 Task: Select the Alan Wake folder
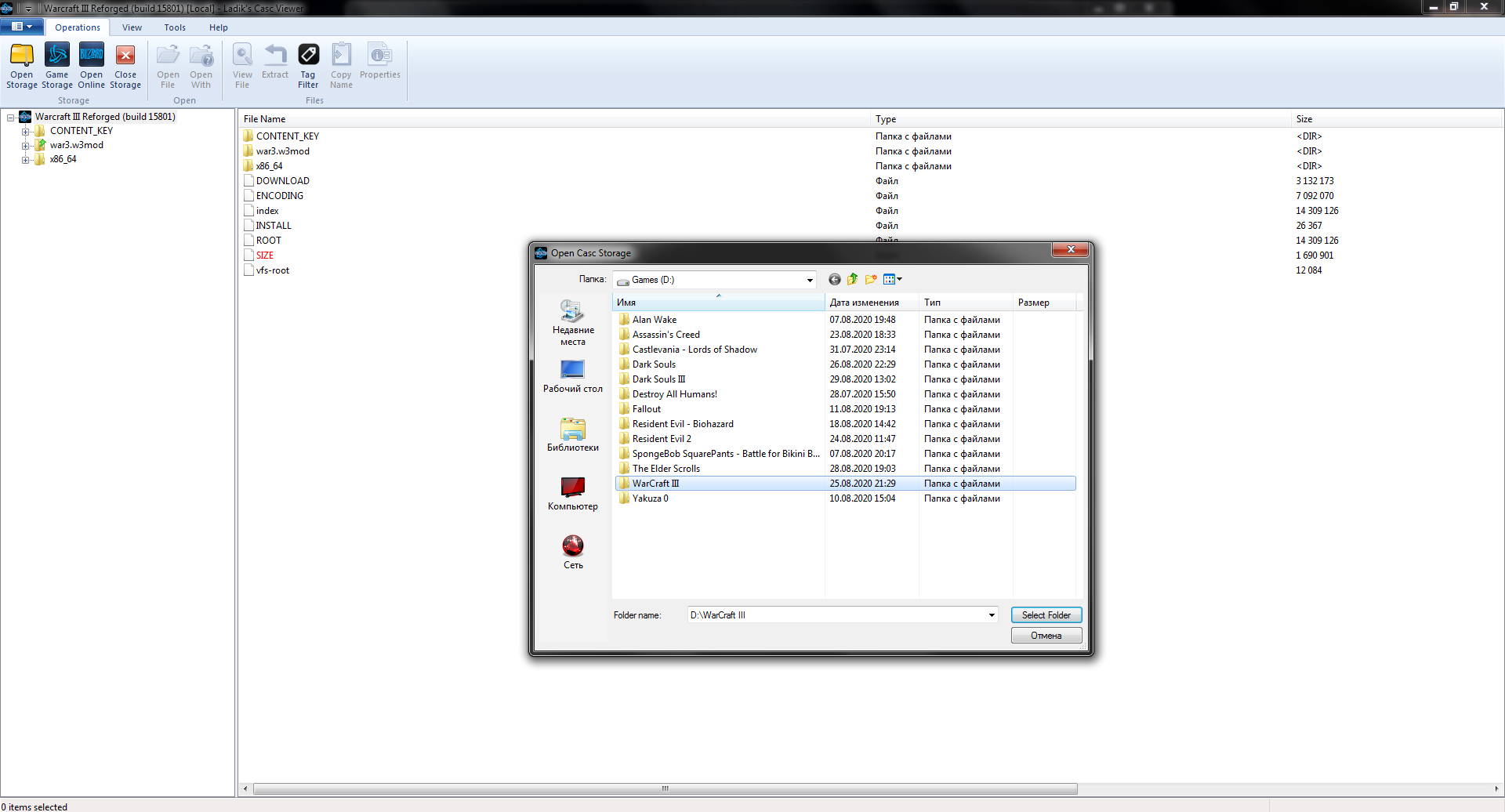(x=655, y=320)
